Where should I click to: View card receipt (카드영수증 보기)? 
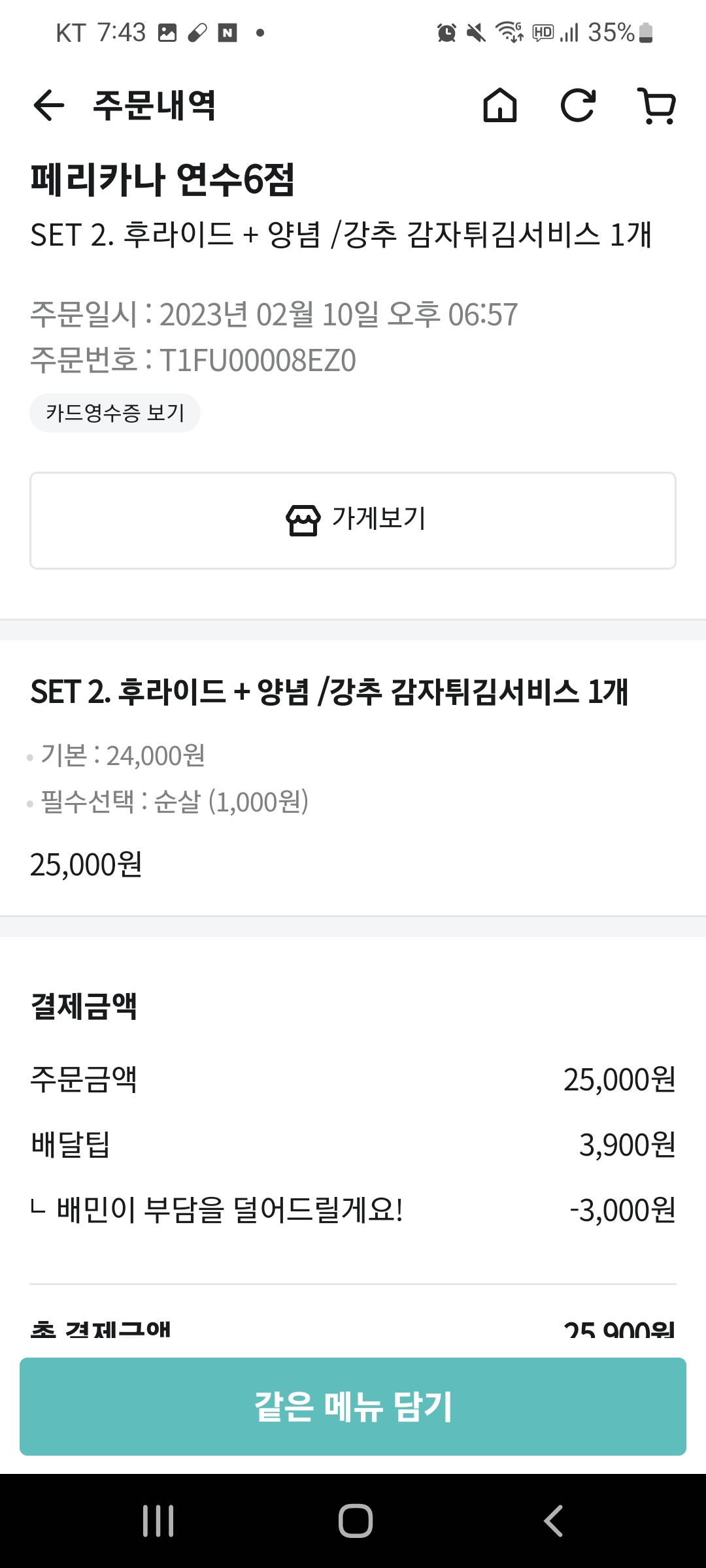(x=115, y=413)
